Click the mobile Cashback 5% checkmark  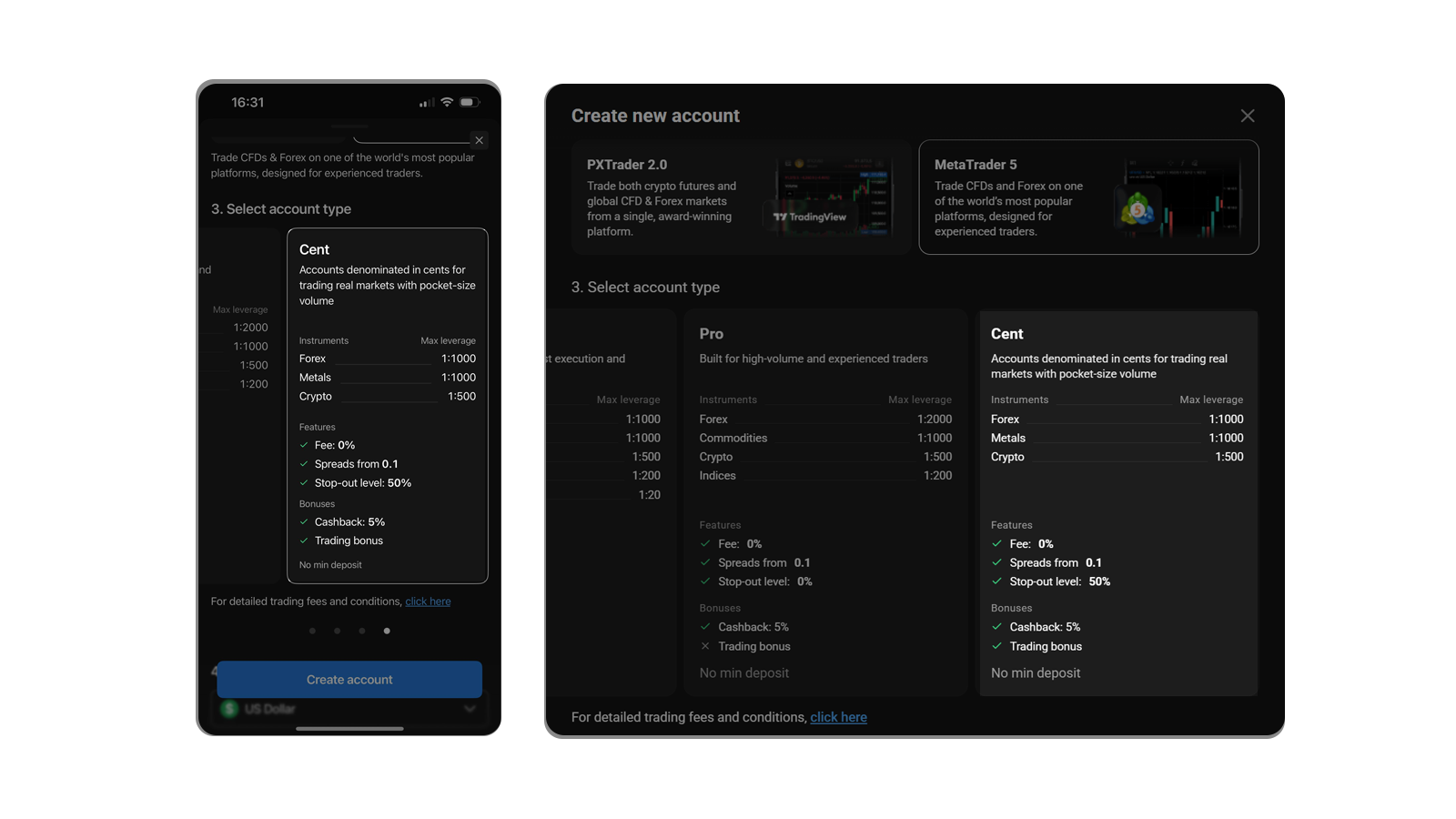coord(304,522)
